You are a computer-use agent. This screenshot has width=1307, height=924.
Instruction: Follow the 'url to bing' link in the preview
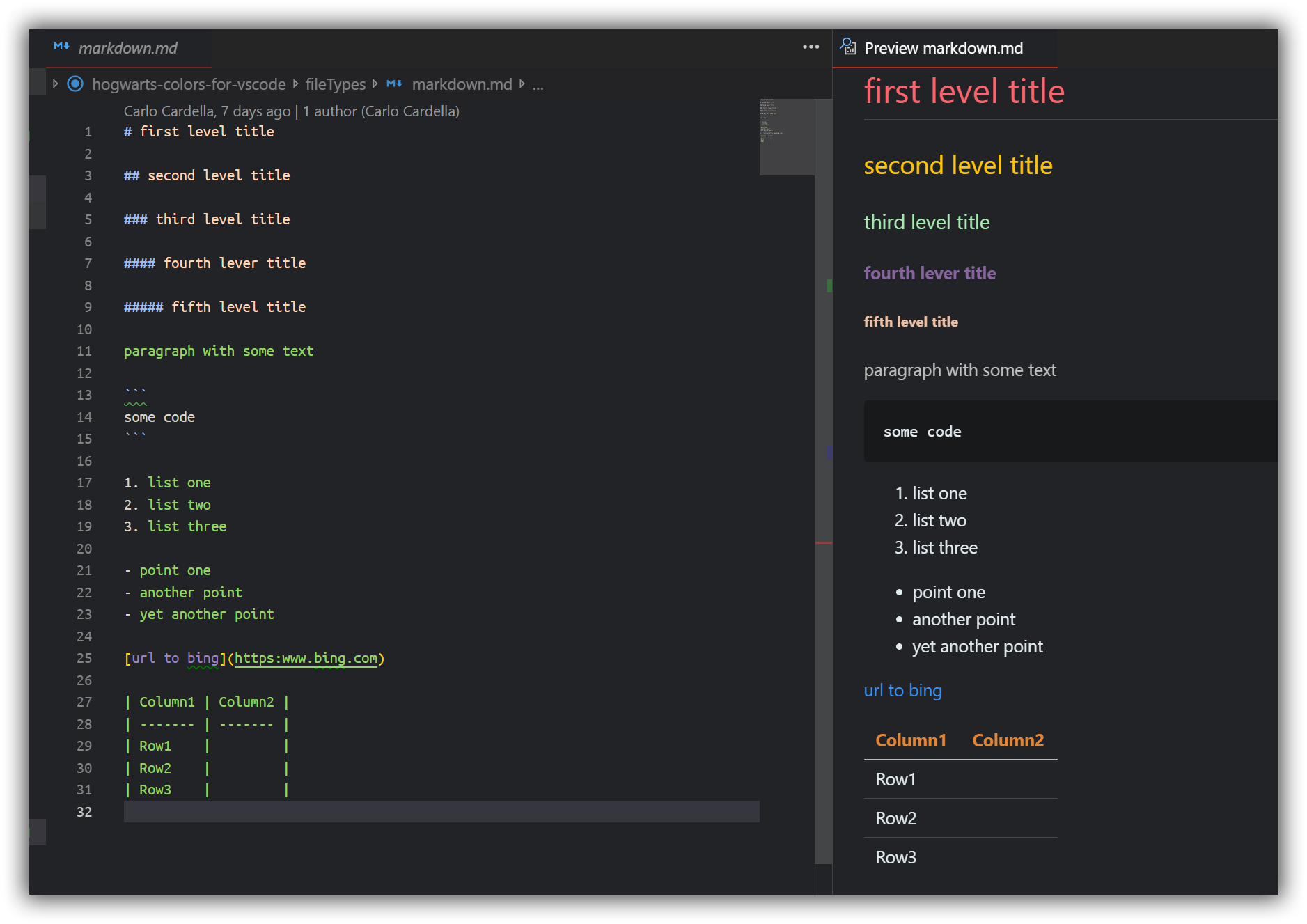pyautogui.click(x=902, y=691)
